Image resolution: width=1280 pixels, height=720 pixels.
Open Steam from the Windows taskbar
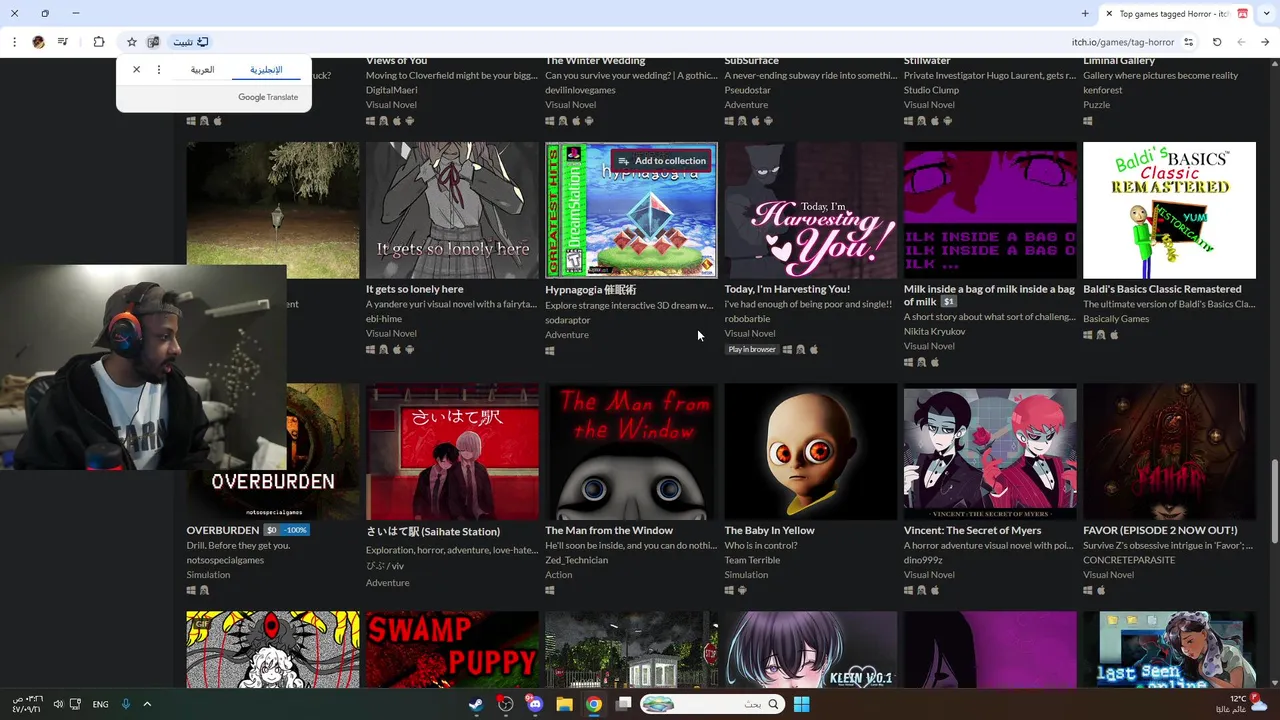(476, 704)
